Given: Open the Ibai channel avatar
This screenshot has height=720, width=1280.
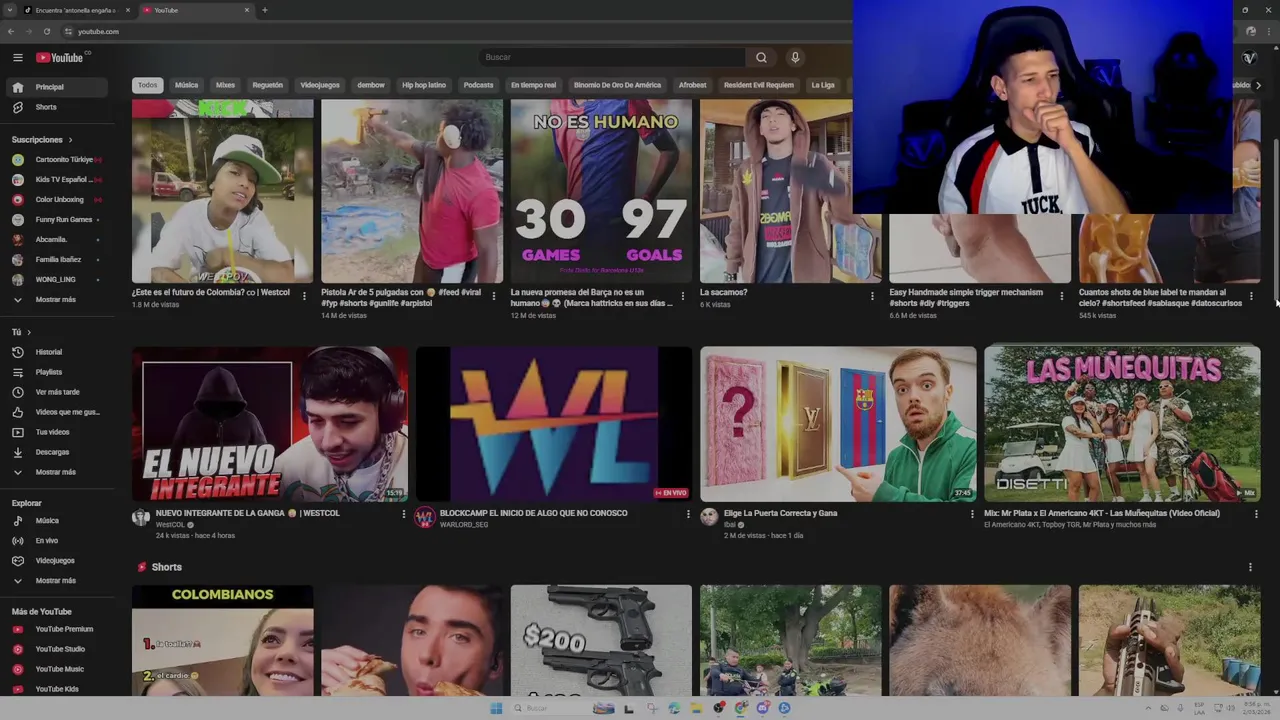Looking at the screenshot, I should tap(709, 517).
